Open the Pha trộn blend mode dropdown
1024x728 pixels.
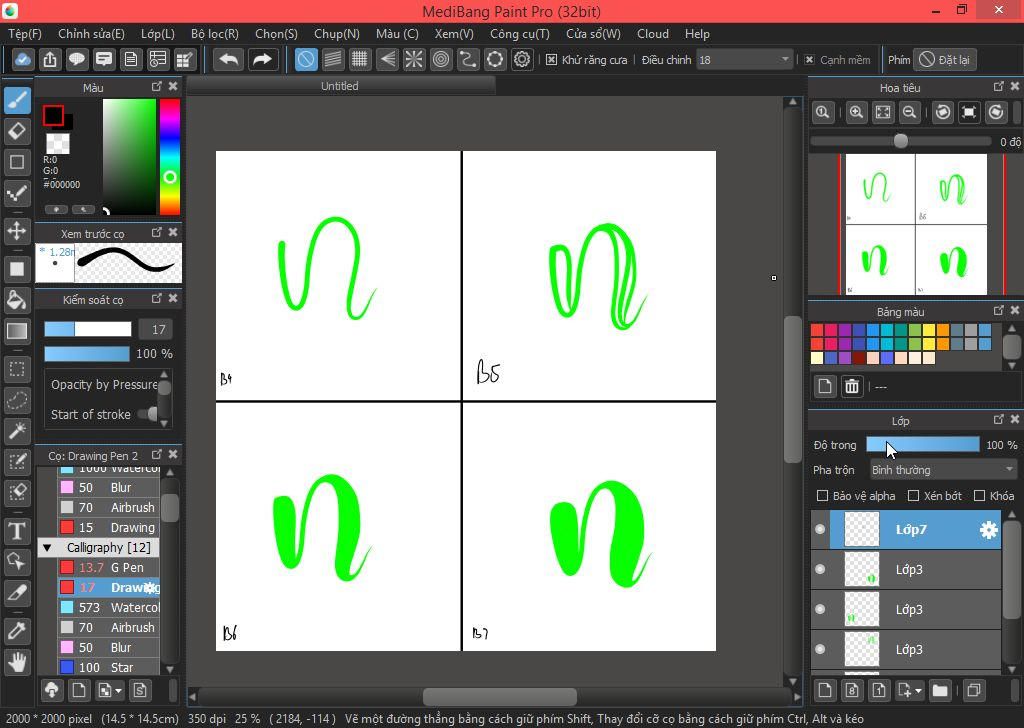point(942,470)
